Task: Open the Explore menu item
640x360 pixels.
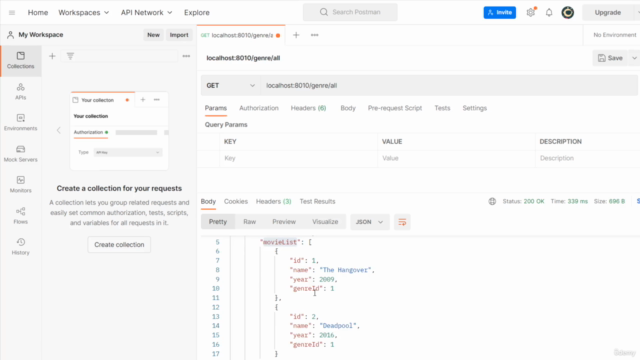Action: point(197,13)
